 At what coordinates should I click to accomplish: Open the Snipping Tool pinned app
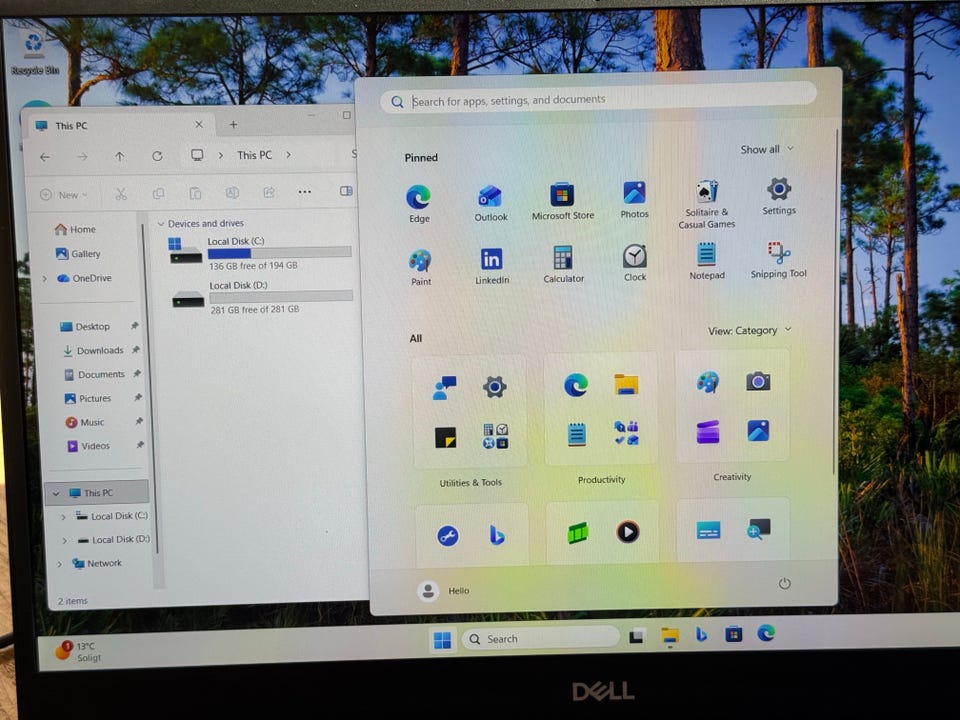(x=778, y=259)
